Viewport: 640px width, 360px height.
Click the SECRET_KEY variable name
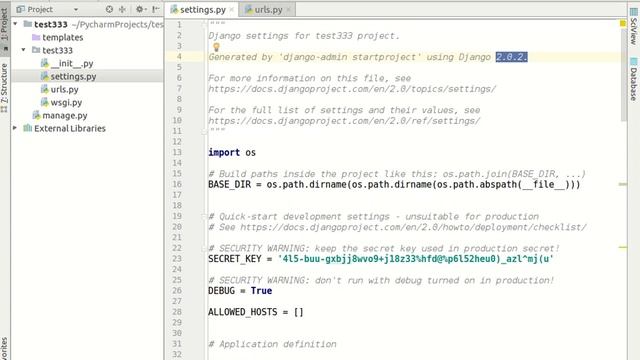pyautogui.click(x=235, y=259)
